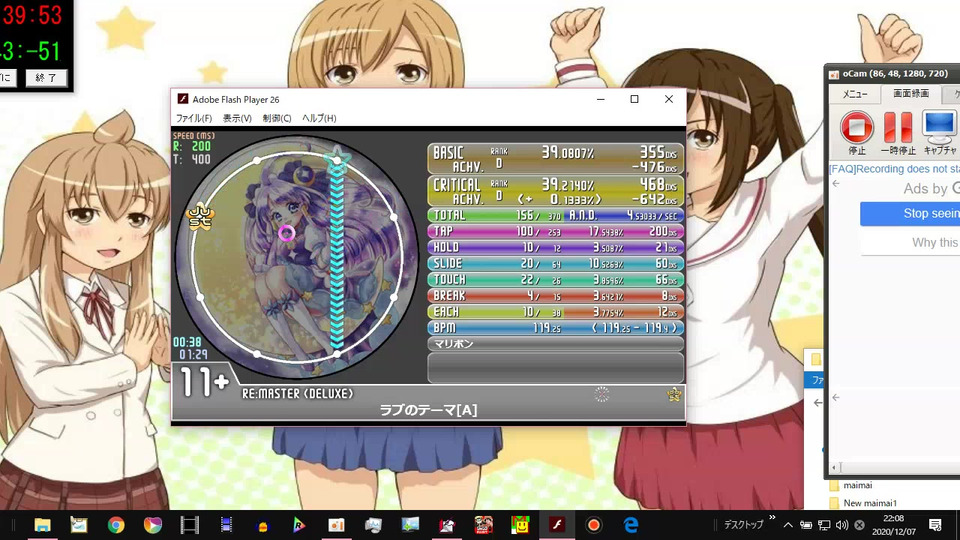
Task: Switch to Adobe Flash Player taskbar icon
Action: click(557, 525)
